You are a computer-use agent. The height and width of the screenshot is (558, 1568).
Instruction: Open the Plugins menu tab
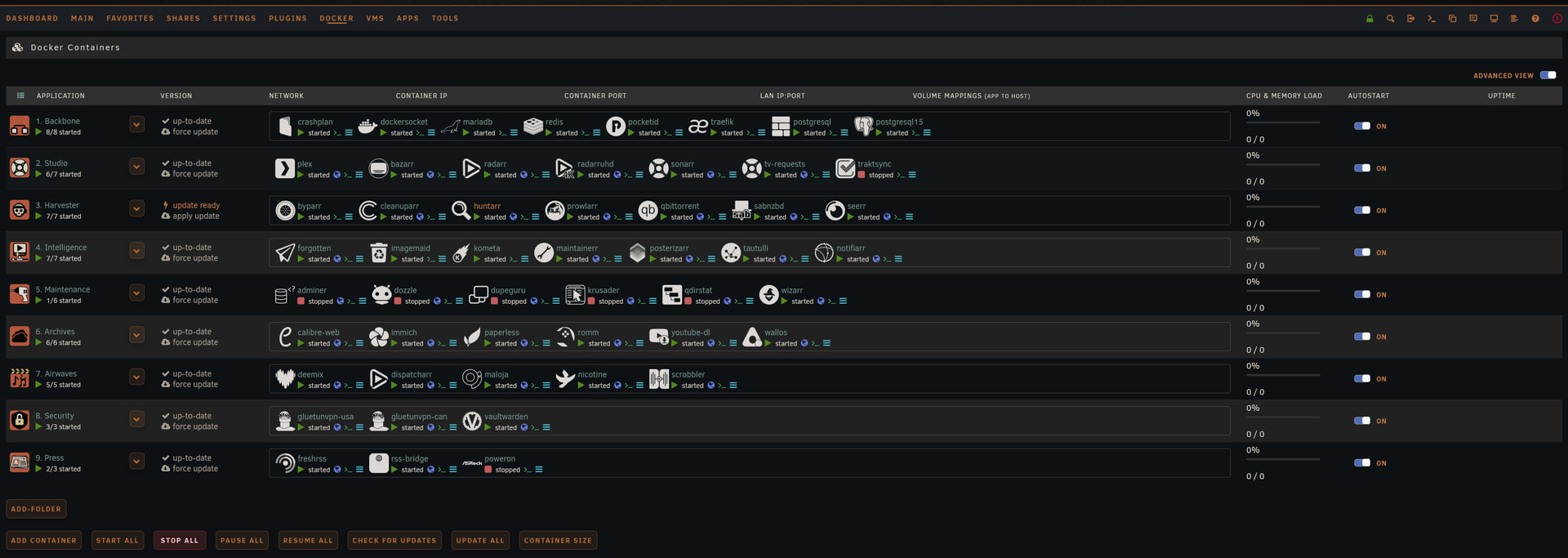coord(287,18)
